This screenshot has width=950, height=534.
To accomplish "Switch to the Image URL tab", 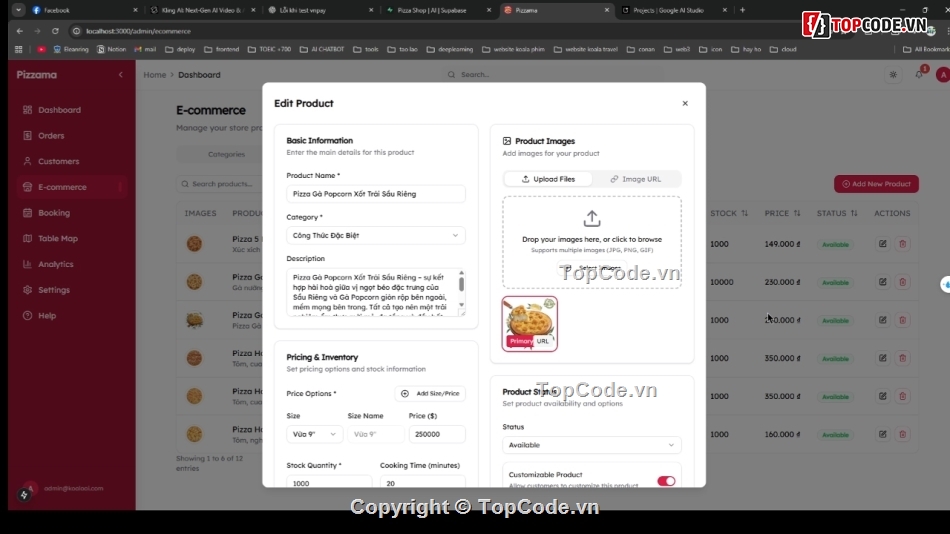I will tap(636, 179).
